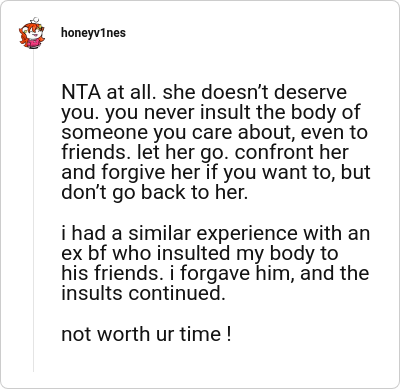Click the word "experience" in second paragraph
Screen dimensions: 400x389
point(246,234)
